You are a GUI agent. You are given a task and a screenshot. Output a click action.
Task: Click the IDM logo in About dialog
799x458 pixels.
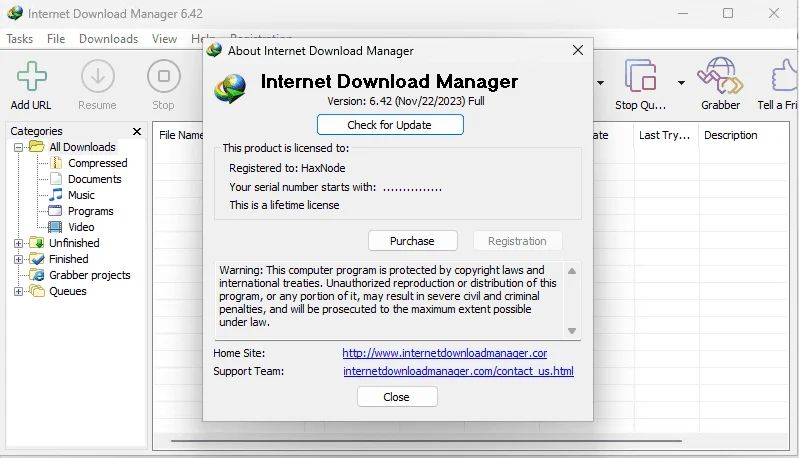click(230, 88)
